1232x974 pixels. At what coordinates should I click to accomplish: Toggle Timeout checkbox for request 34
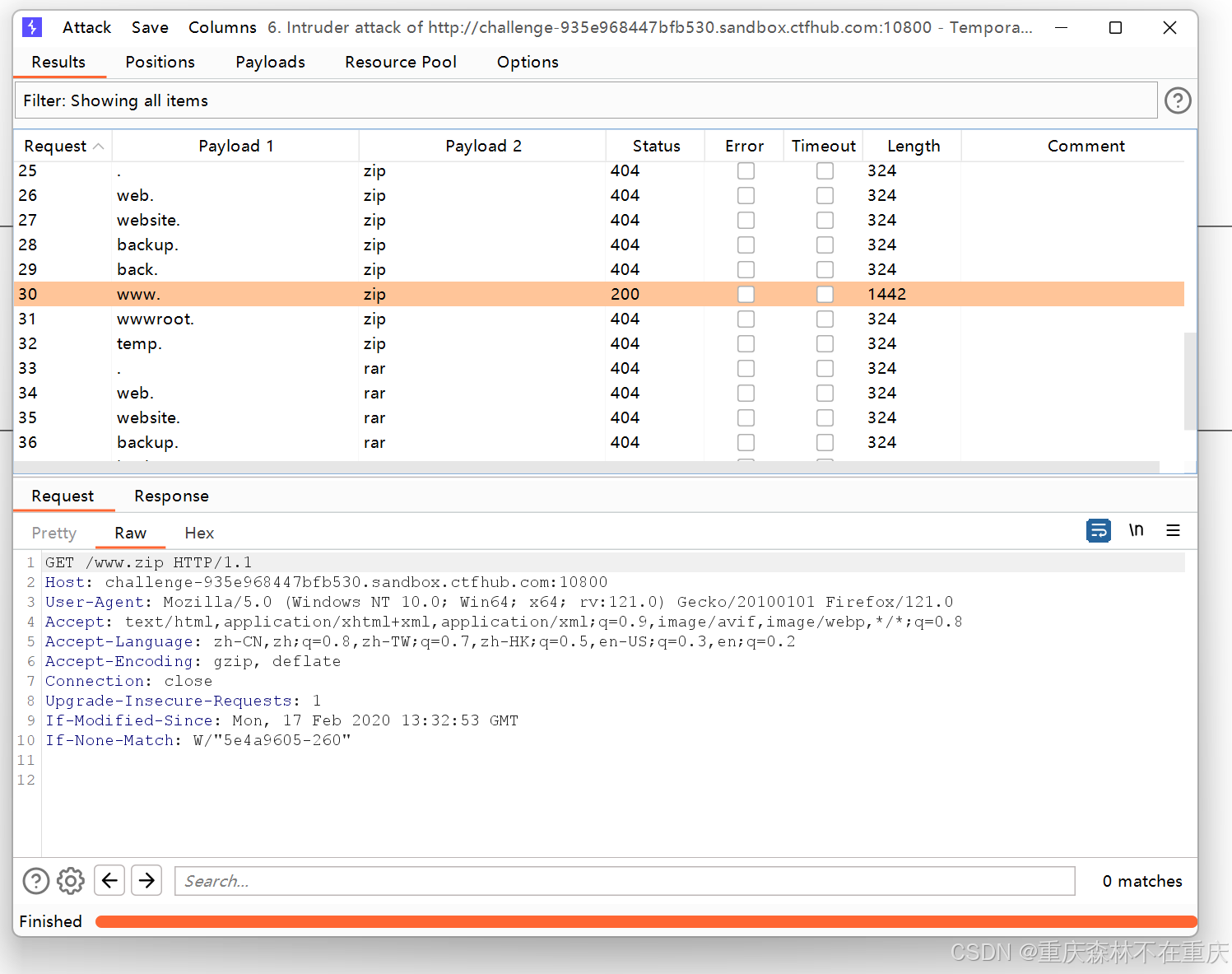pos(825,393)
